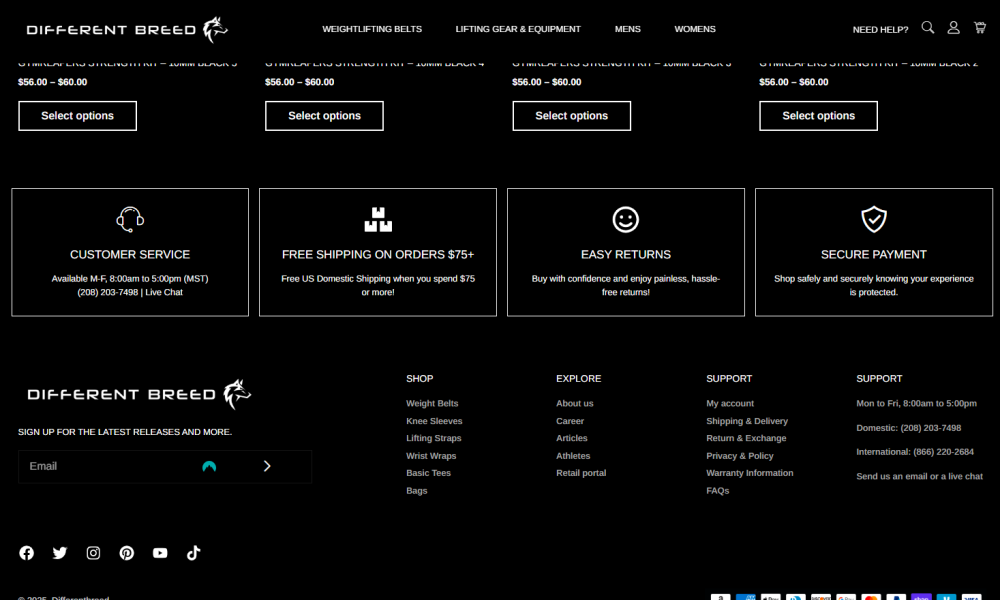Expand Lifting Gear & Equipment menu

click(518, 29)
